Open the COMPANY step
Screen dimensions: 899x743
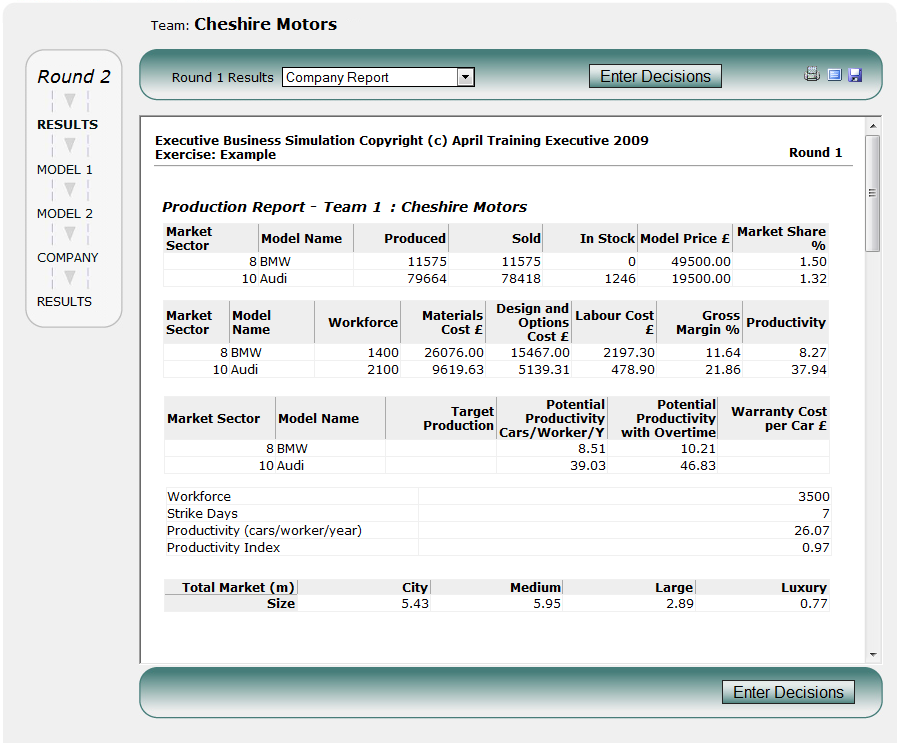click(68, 257)
